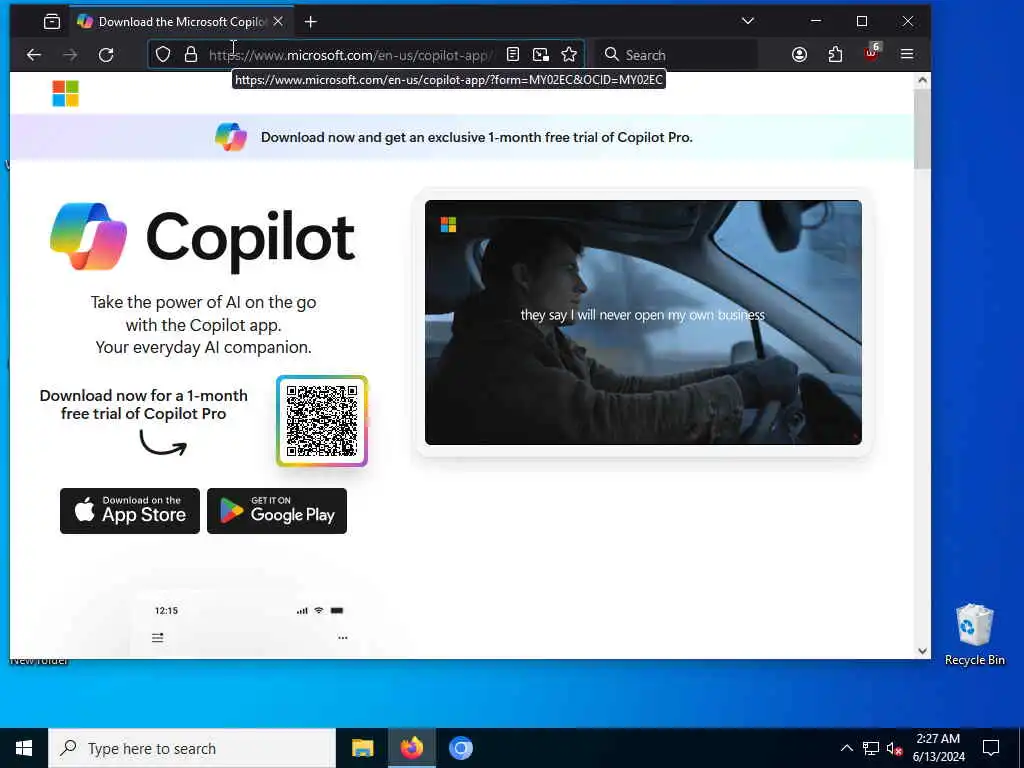Open the notification center icon
The width and height of the screenshot is (1024, 768).
tap(991, 748)
